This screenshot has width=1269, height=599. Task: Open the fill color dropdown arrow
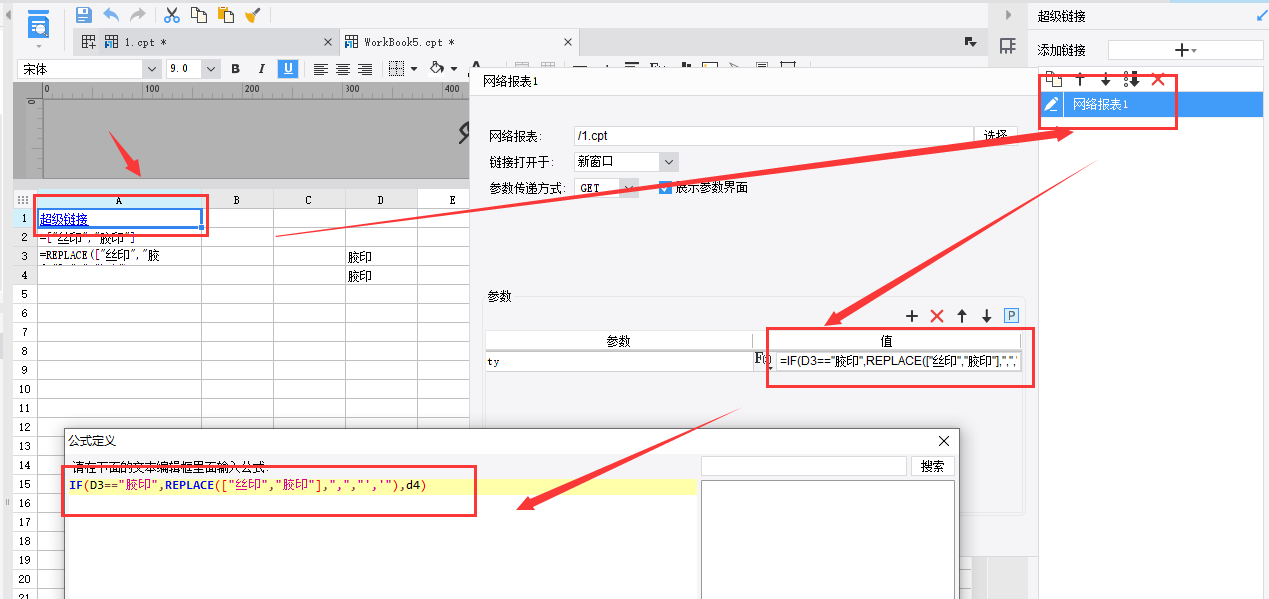pos(454,69)
